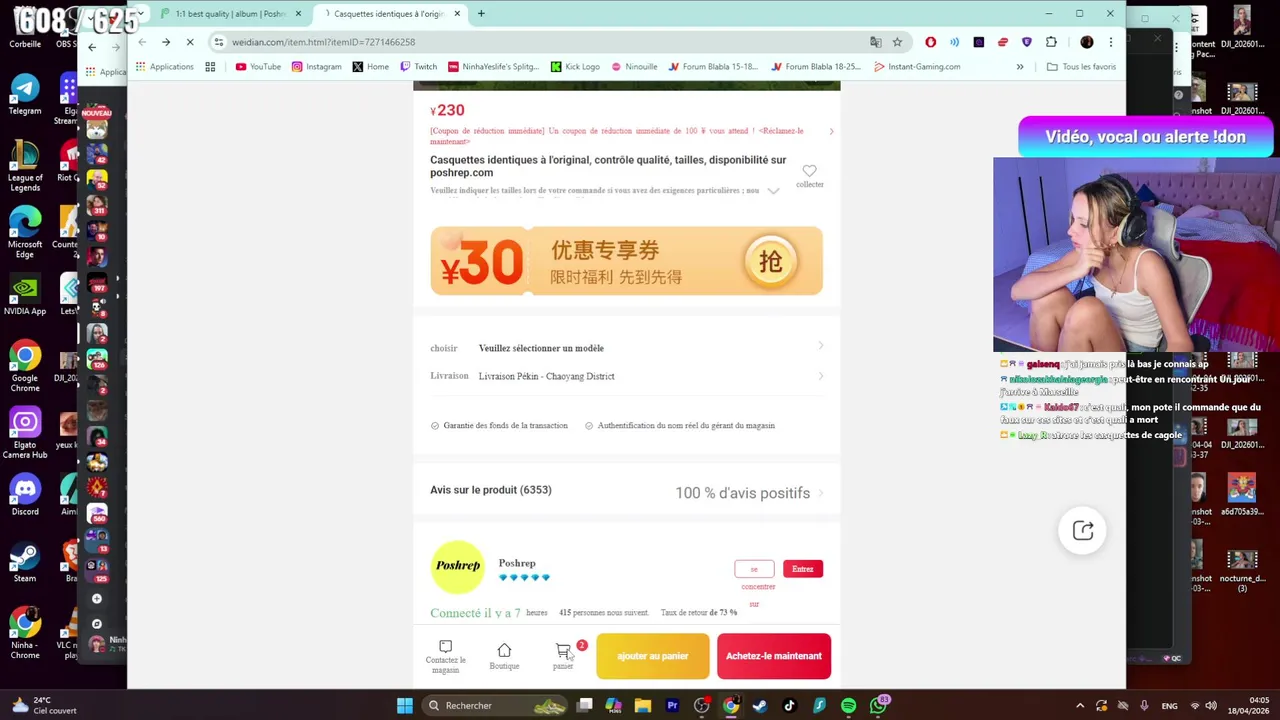Open the Twitch bookmark
Image resolution: width=1280 pixels, height=720 pixels.
click(x=418, y=67)
